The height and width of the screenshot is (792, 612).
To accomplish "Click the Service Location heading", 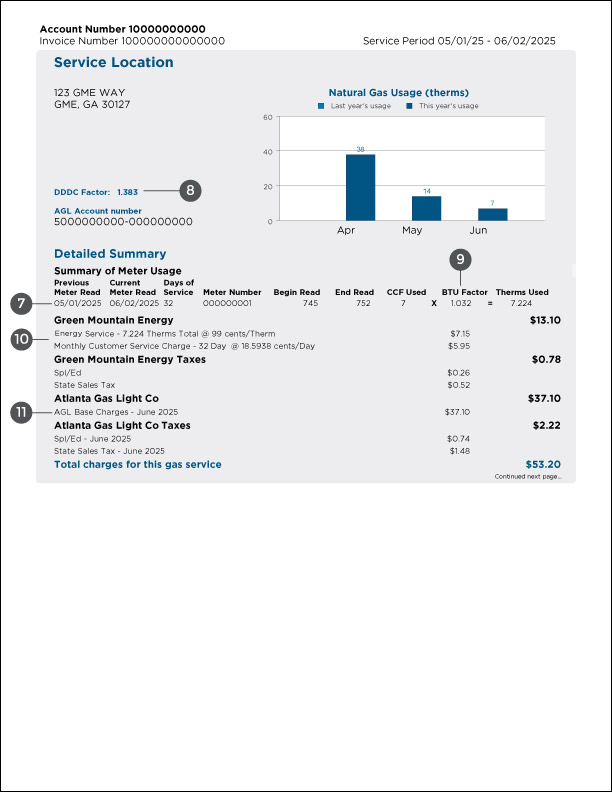I will [114, 63].
